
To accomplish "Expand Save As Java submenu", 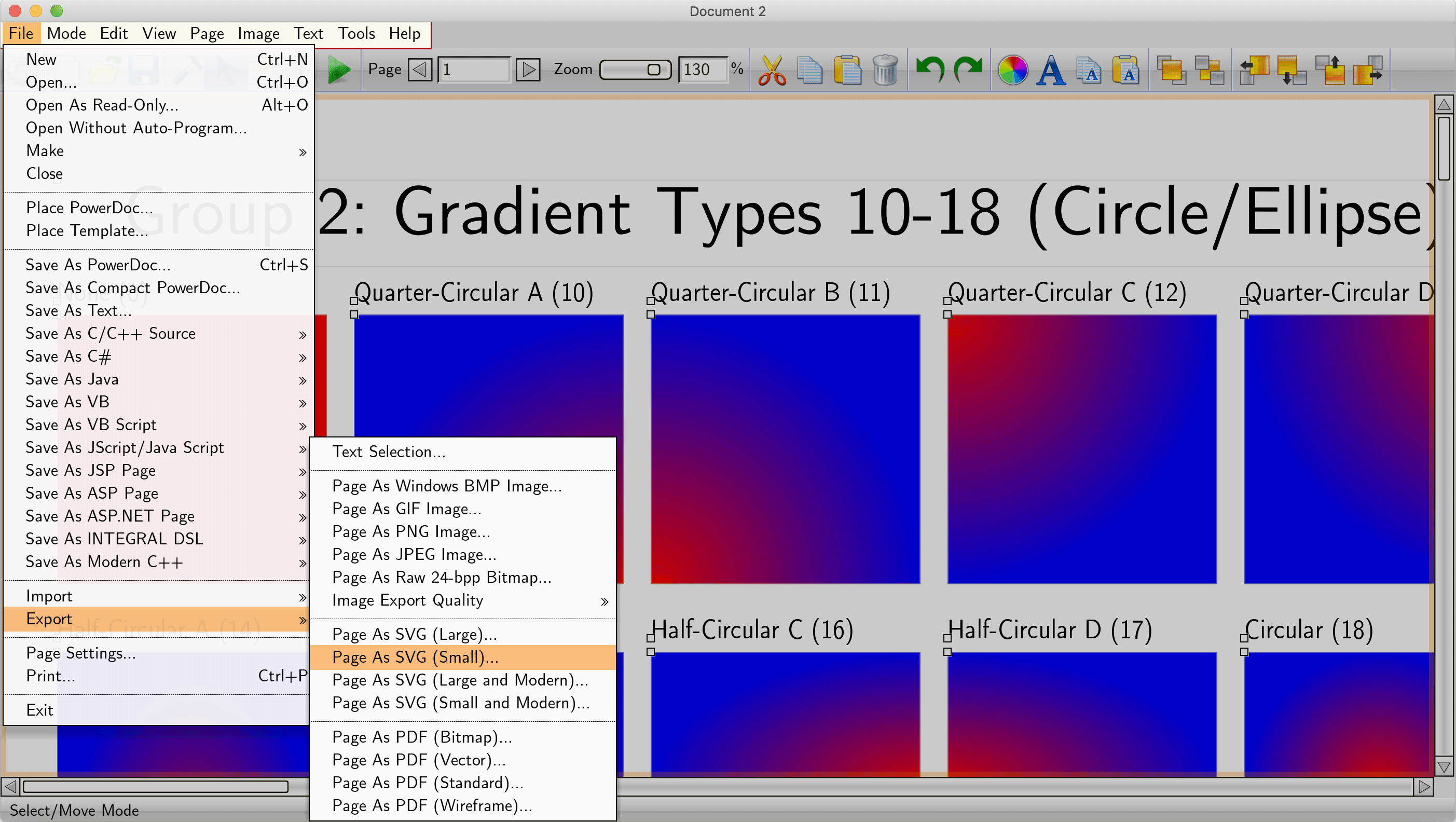I will pos(158,379).
